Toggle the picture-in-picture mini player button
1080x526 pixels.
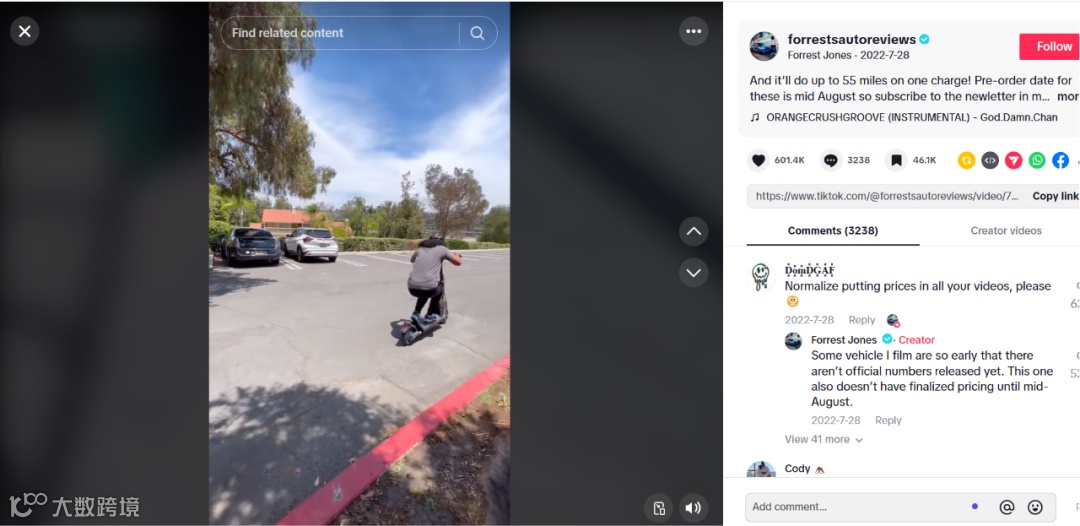pyautogui.click(x=659, y=508)
